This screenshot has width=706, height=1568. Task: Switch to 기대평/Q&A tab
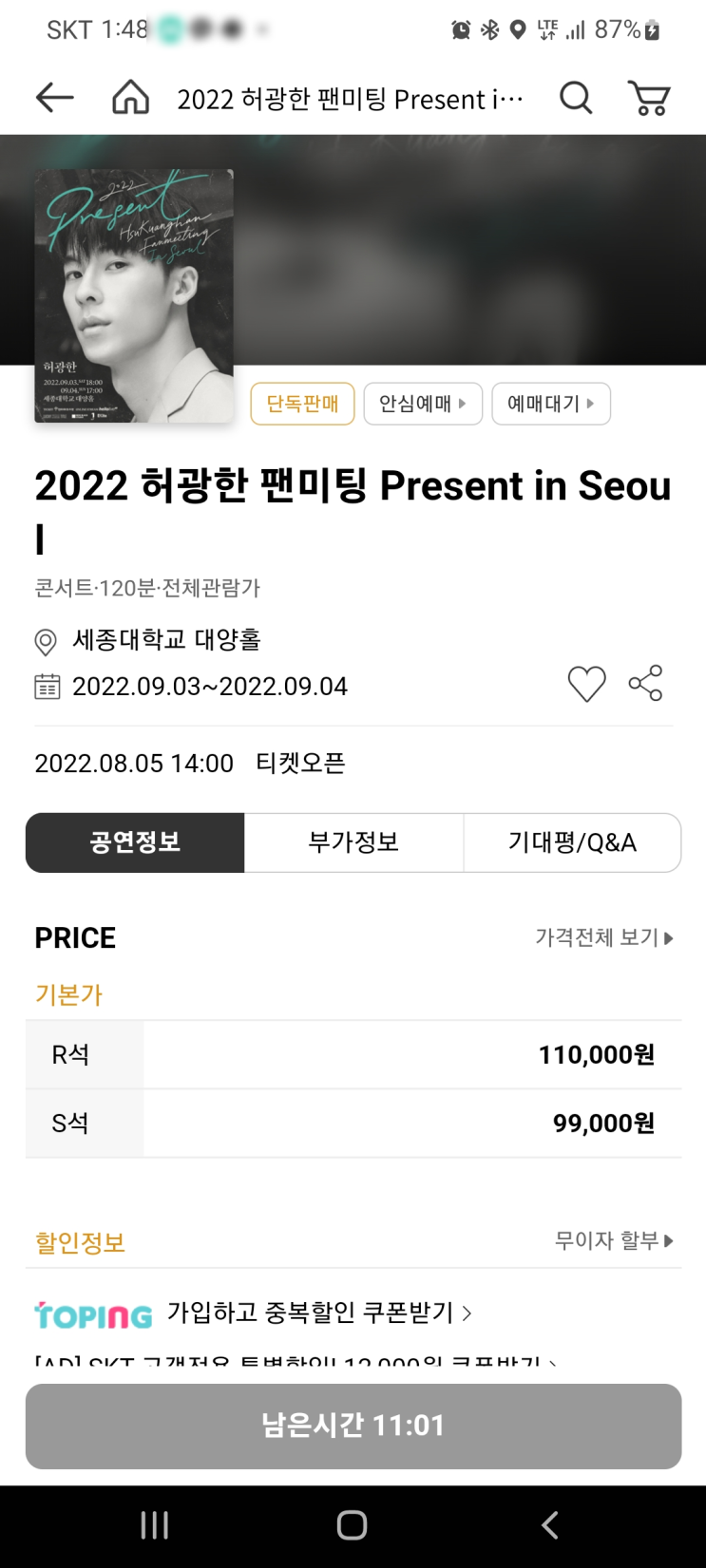(572, 842)
